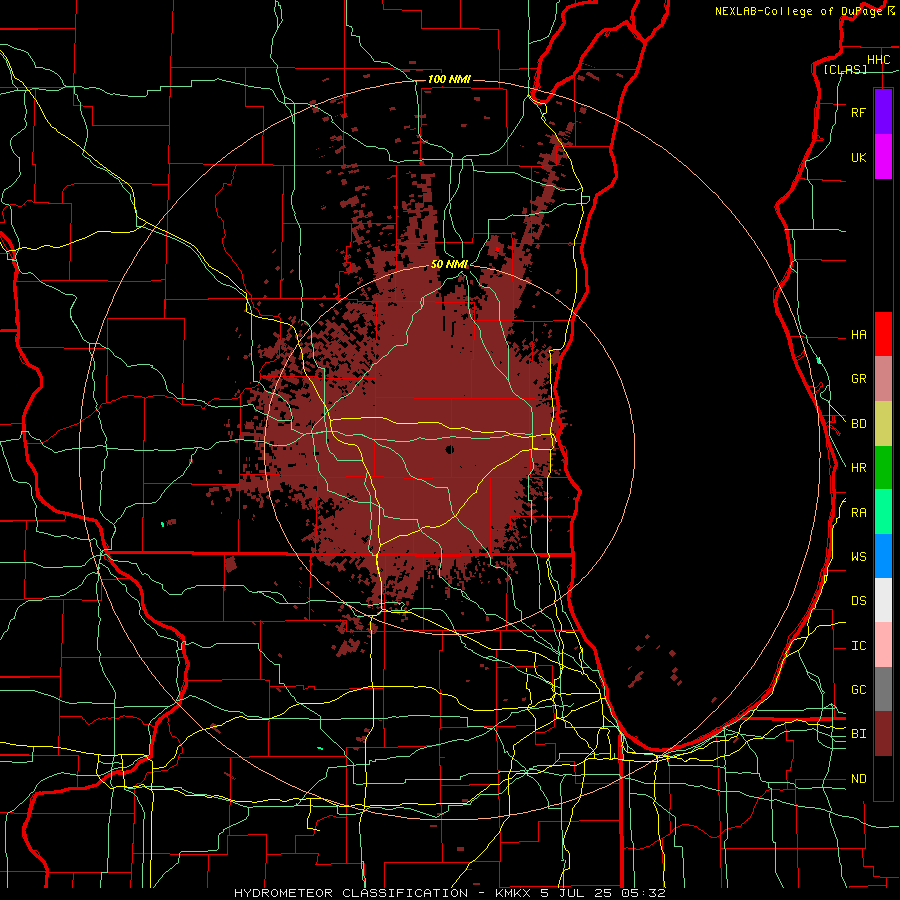Click the 'UK' legend label
Screen dimensions: 900x900
858,157
